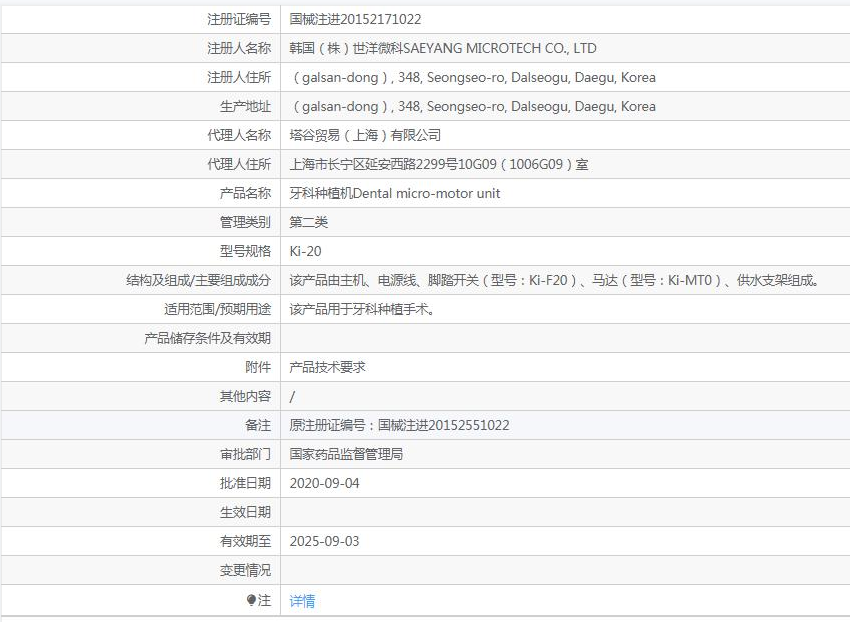Select agent address 上海市长宁区延安西路2299号
850x622 pixels.
tap(374, 164)
